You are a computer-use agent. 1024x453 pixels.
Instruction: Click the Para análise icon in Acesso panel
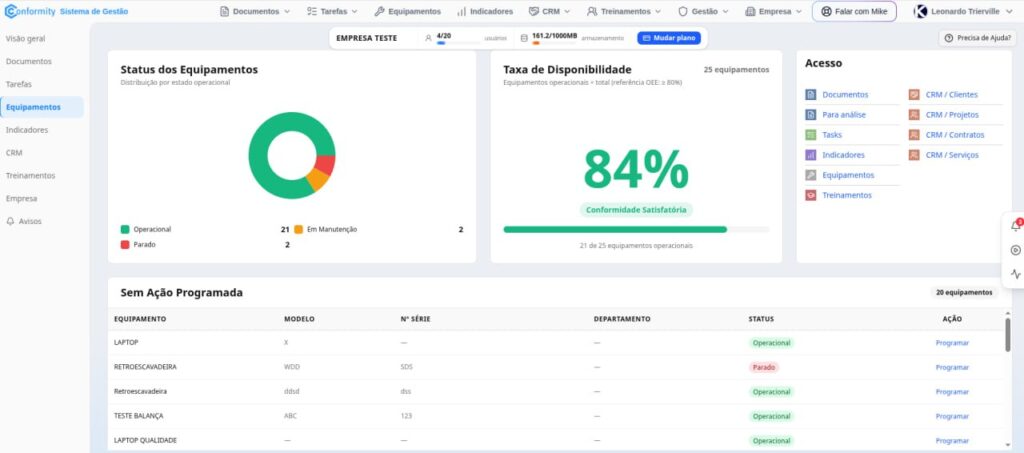tap(810, 115)
